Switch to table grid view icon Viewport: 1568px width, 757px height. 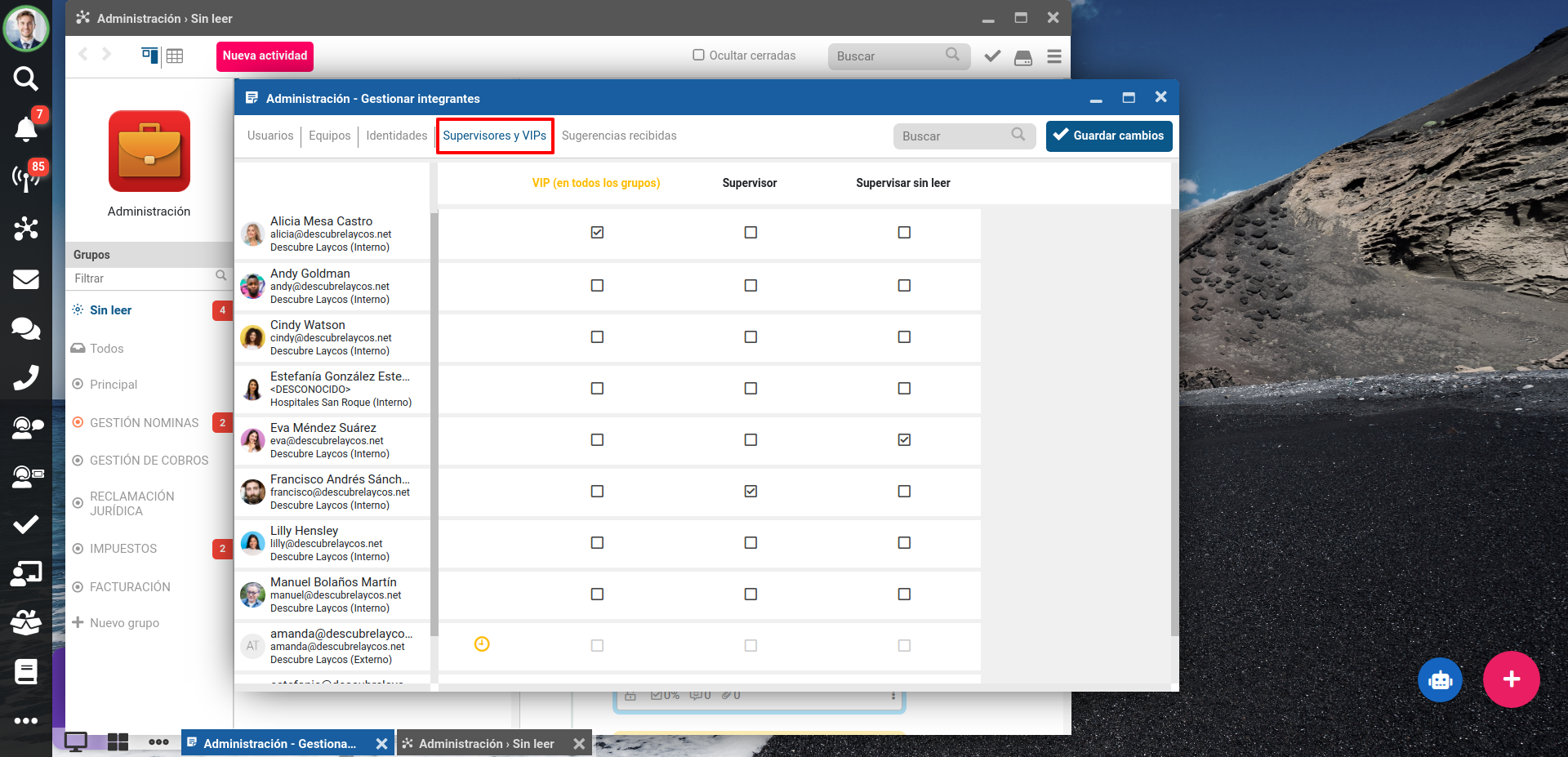[175, 56]
